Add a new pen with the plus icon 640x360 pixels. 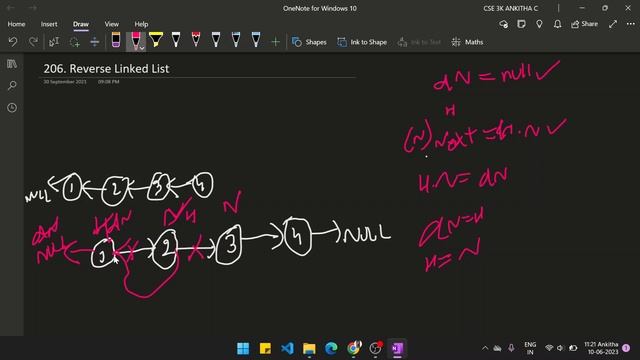pyautogui.click(x=276, y=42)
